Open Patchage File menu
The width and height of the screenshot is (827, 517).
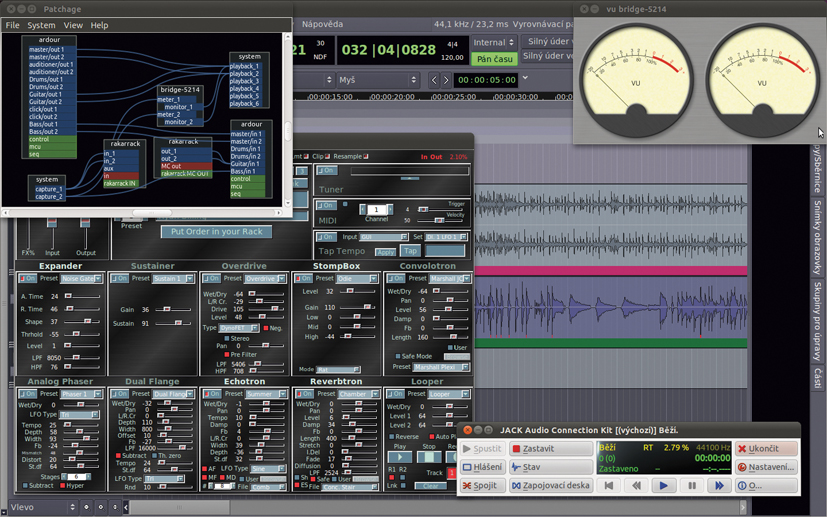click(x=13, y=25)
